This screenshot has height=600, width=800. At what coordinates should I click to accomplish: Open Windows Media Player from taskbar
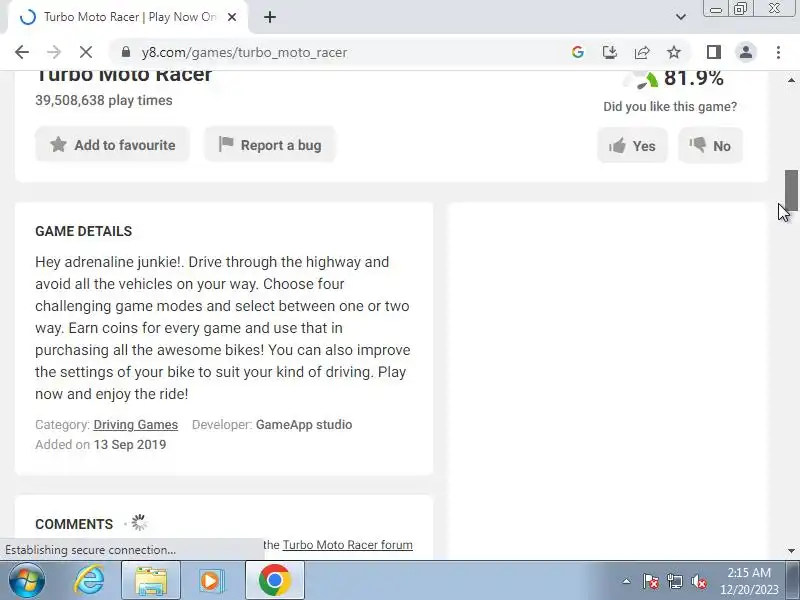pos(211,580)
